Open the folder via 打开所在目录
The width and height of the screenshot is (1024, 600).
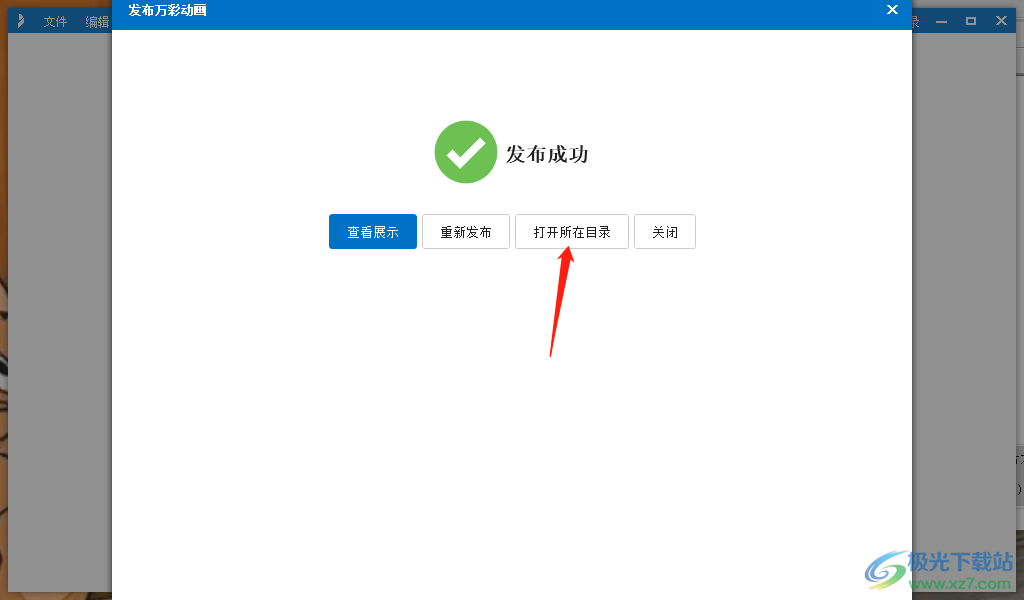tap(572, 232)
